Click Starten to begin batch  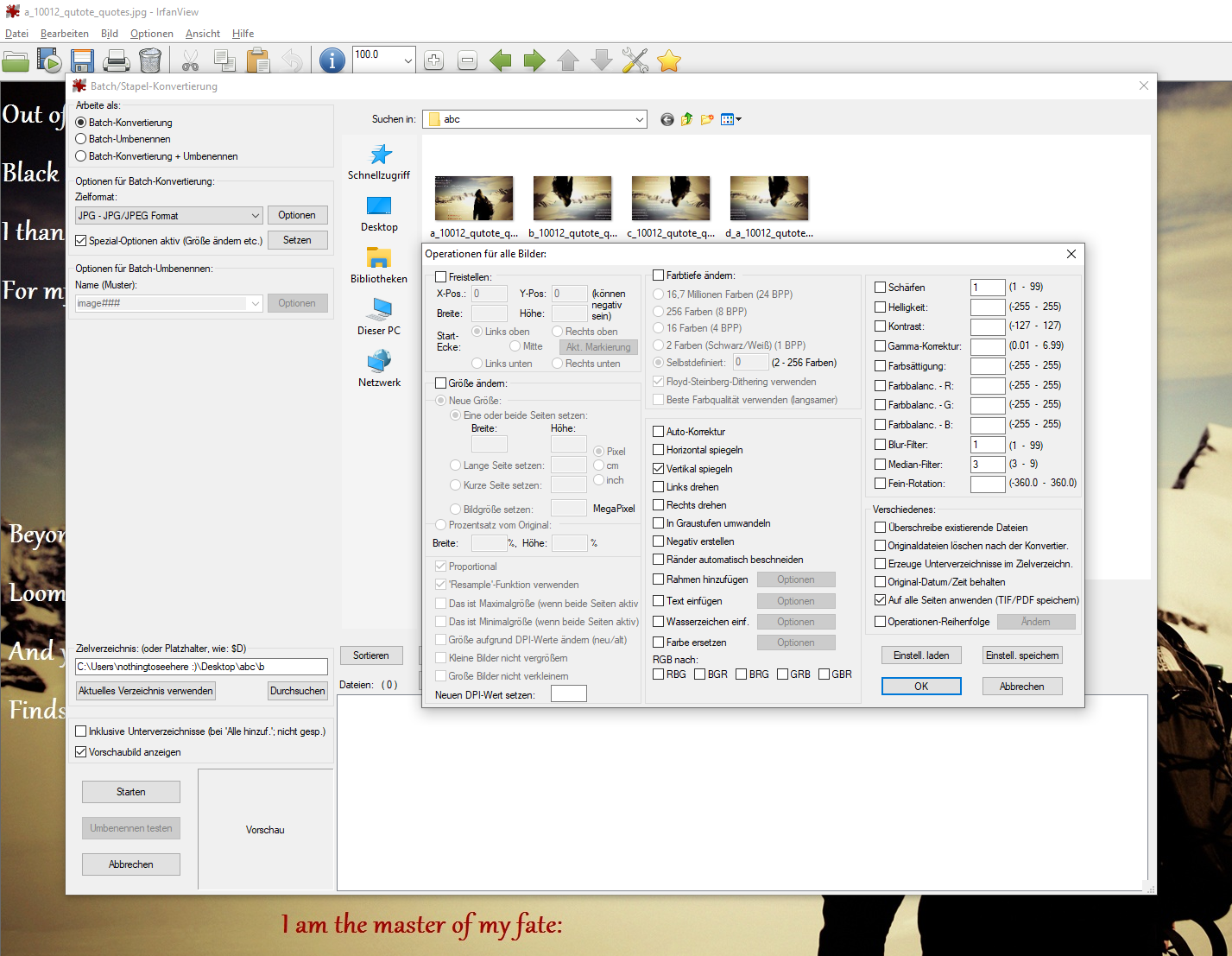tap(131, 792)
